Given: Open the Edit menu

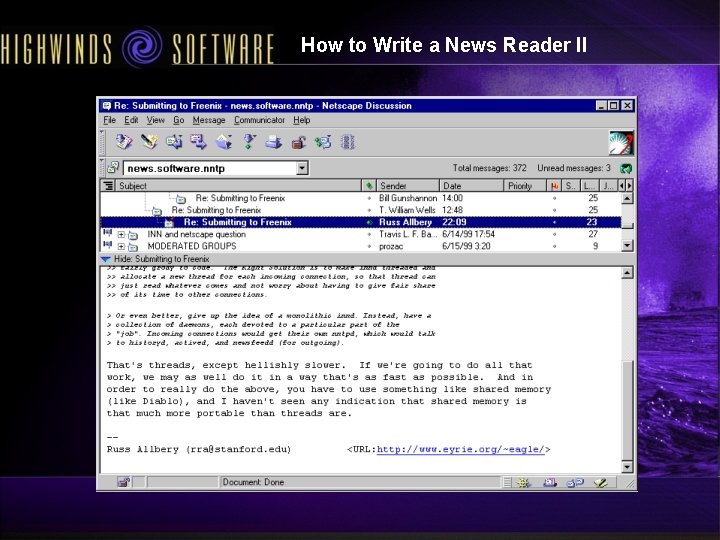Looking at the screenshot, I should (131, 120).
